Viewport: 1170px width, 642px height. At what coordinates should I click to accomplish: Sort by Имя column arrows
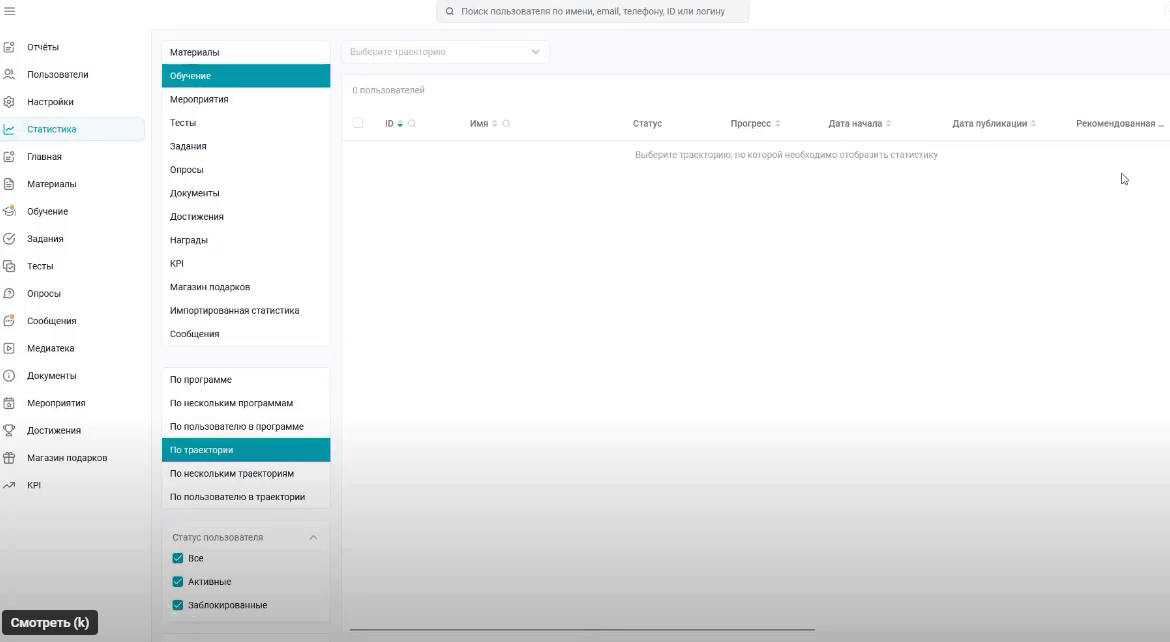(x=494, y=124)
